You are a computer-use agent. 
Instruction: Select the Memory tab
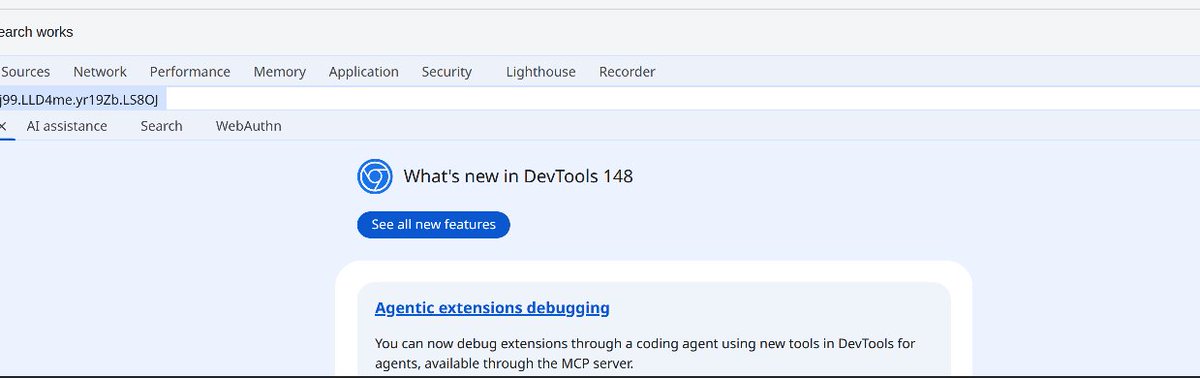280,72
